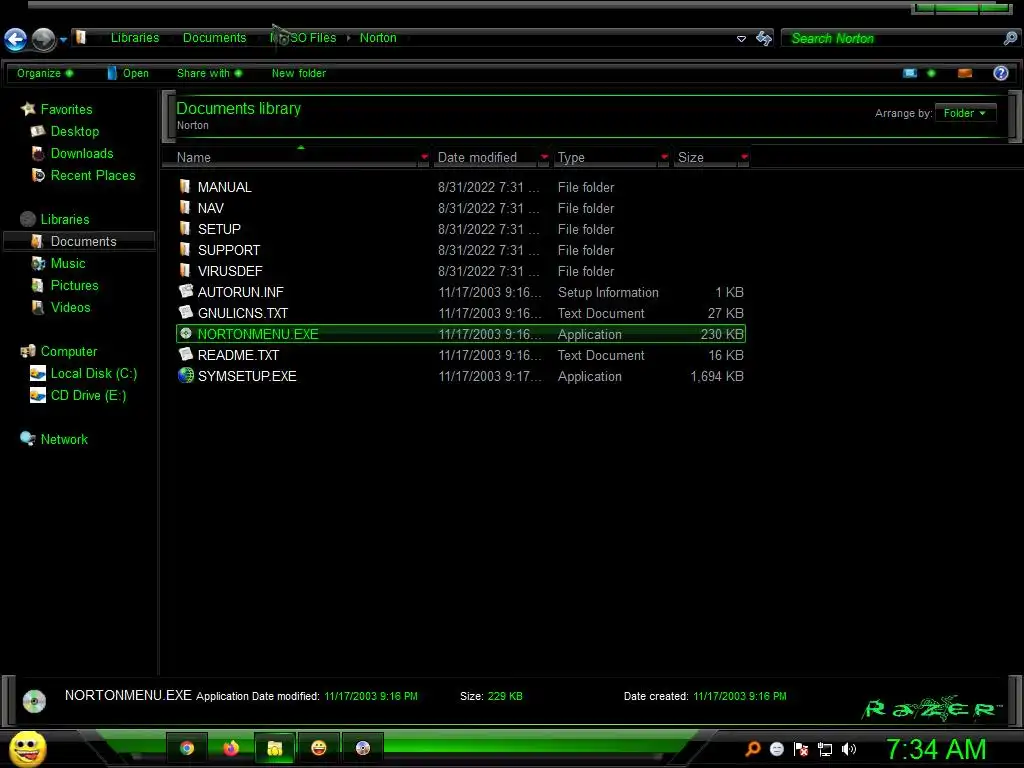The width and height of the screenshot is (1024, 768).
Task: Open the view options dropdown arrow
Action: point(931,73)
